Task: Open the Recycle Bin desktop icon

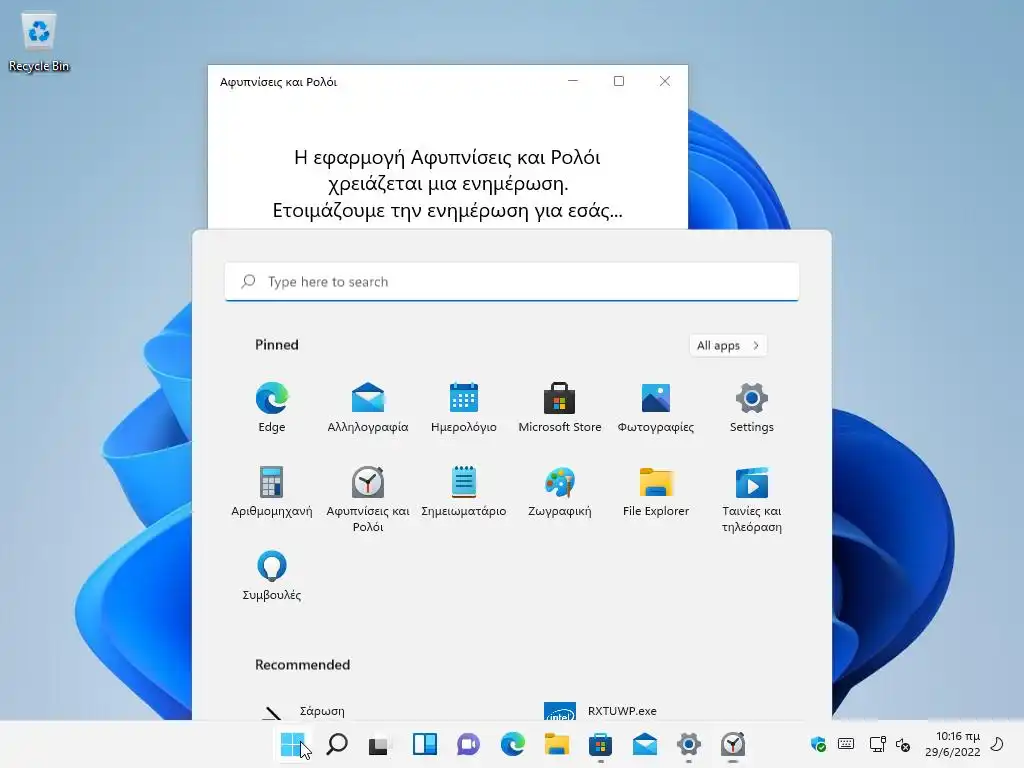Action: click(39, 42)
